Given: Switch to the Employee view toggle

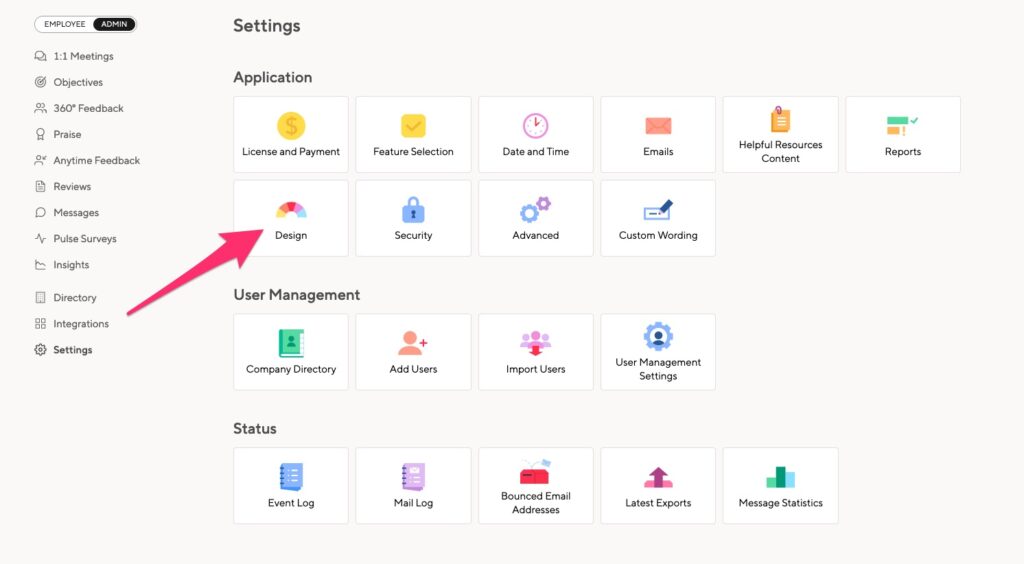Looking at the screenshot, I should pyautogui.click(x=65, y=24).
